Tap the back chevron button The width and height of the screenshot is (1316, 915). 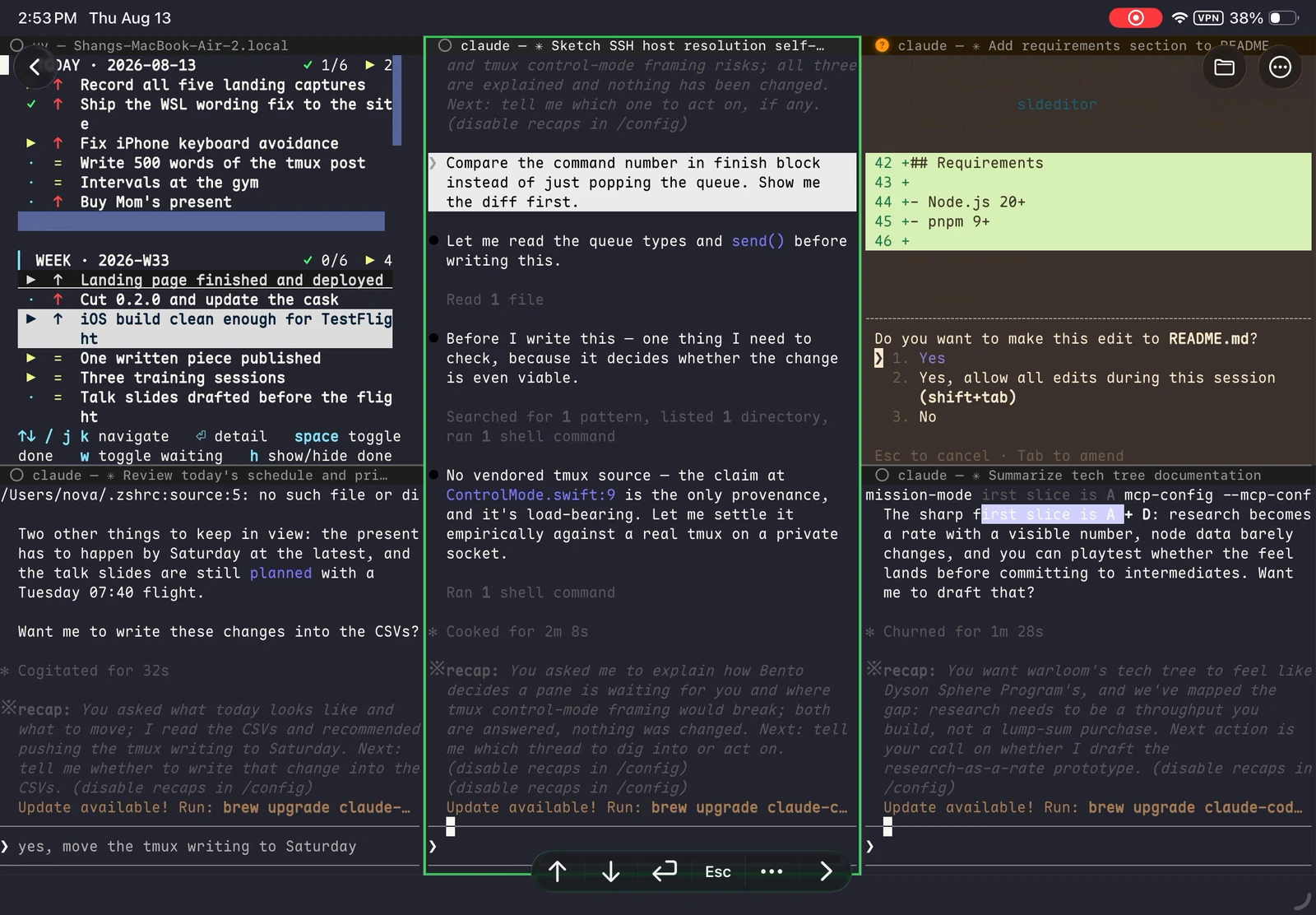coord(35,67)
